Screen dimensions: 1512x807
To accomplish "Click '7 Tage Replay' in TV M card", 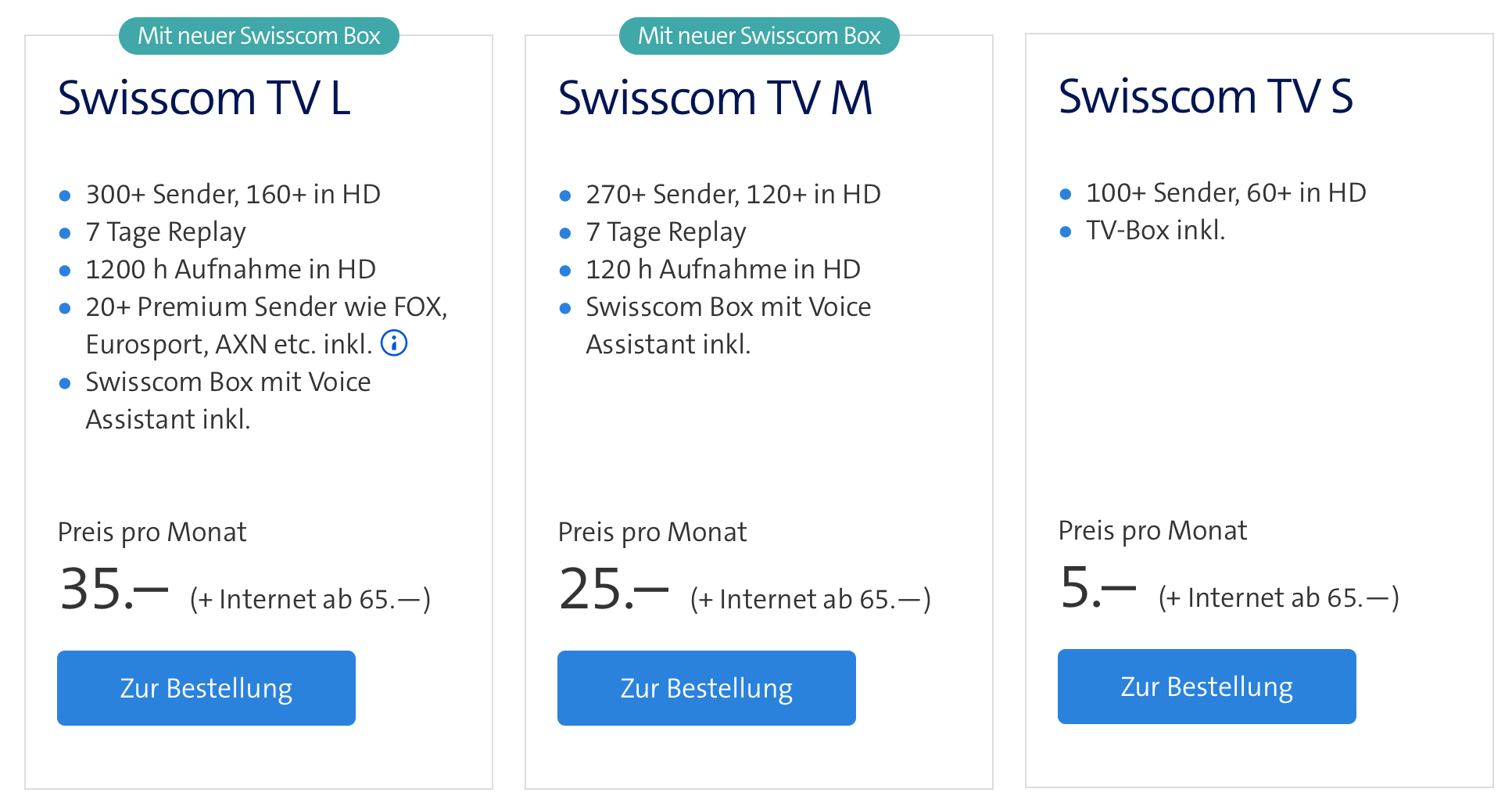I will [x=666, y=232].
